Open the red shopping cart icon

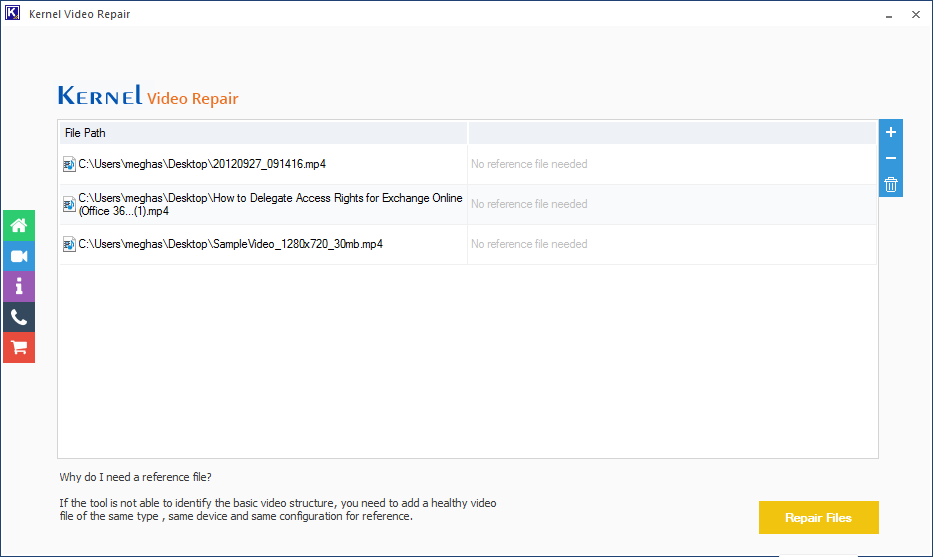click(19, 348)
